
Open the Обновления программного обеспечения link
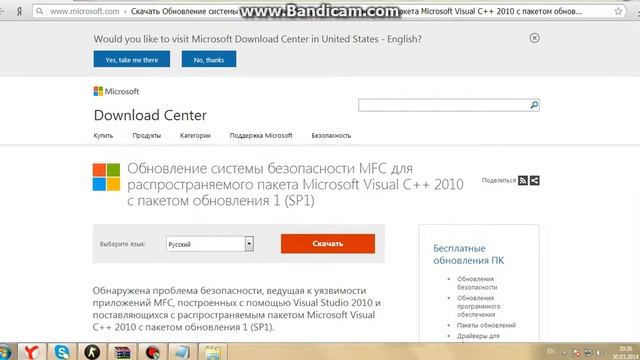coord(478,306)
